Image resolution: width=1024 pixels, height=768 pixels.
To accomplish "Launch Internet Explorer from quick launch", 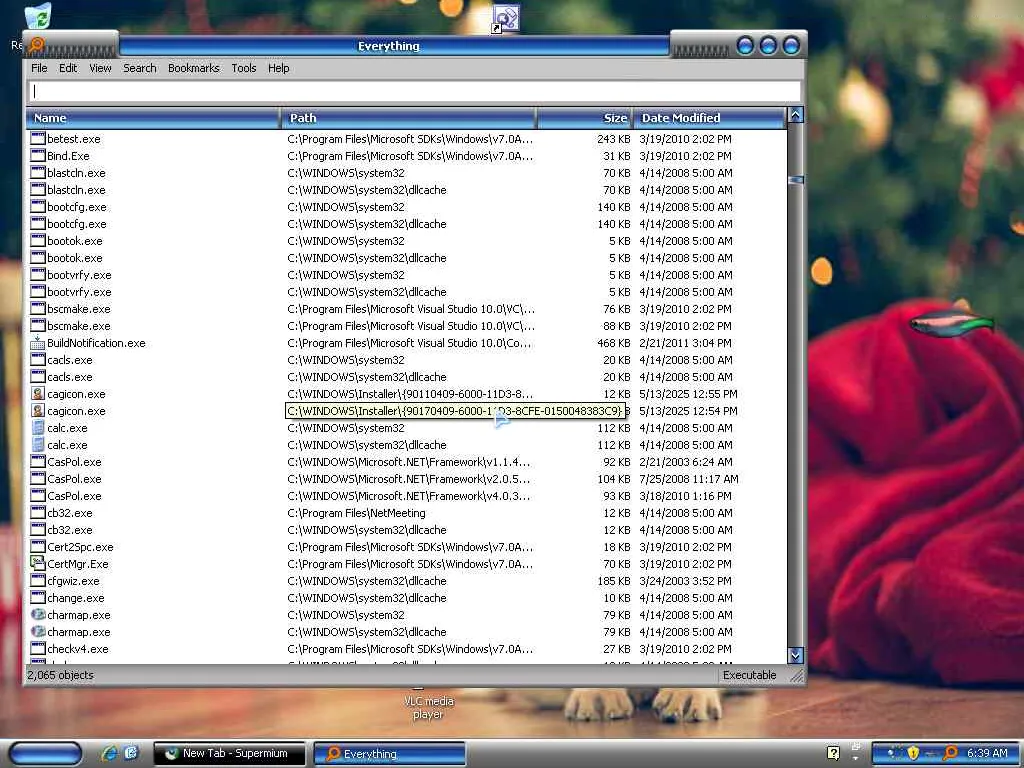I will point(109,753).
